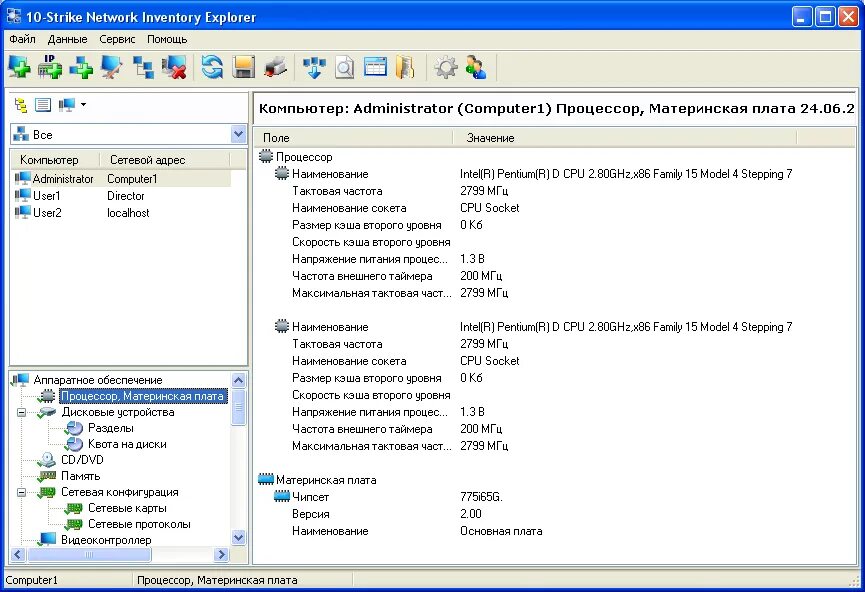865x592 pixels.
Task: Select the Administrator computer row
Action: [121, 179]
